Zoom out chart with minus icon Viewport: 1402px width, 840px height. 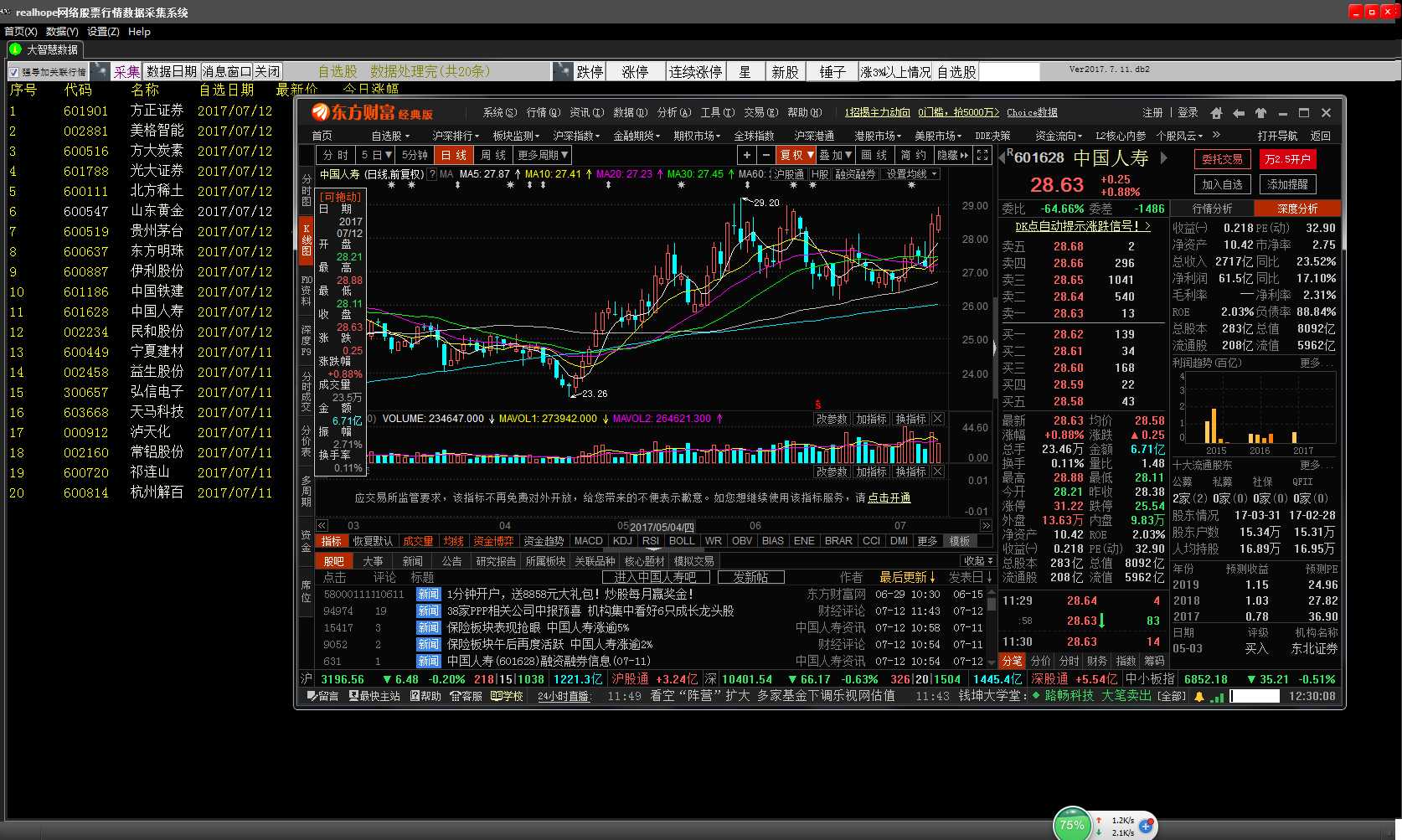765,155
